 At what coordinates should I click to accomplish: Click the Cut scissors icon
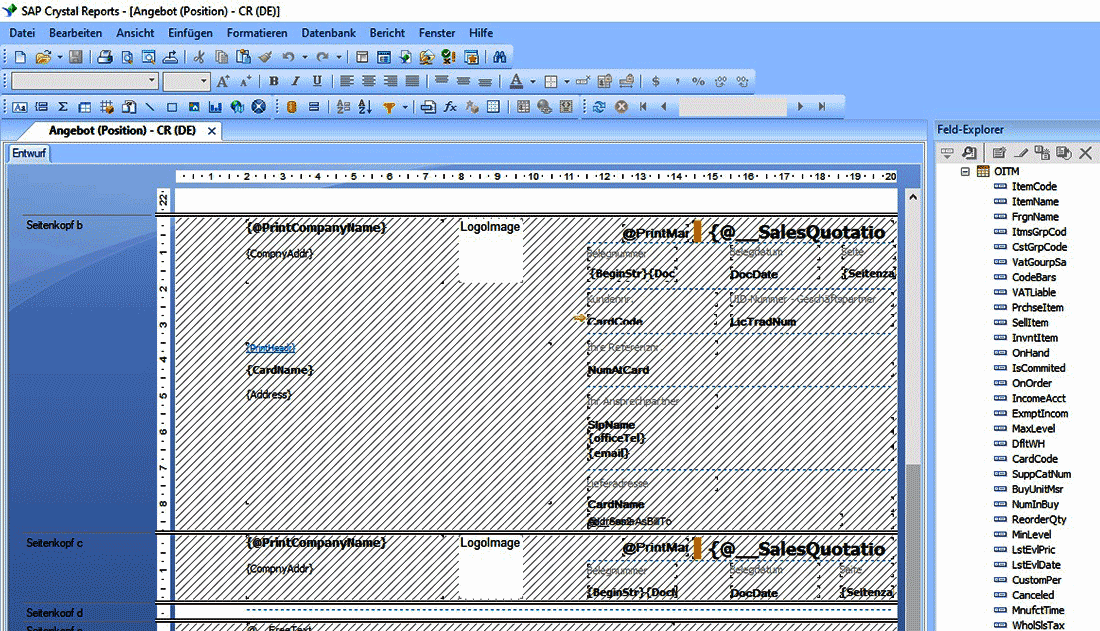click(199, 57)
